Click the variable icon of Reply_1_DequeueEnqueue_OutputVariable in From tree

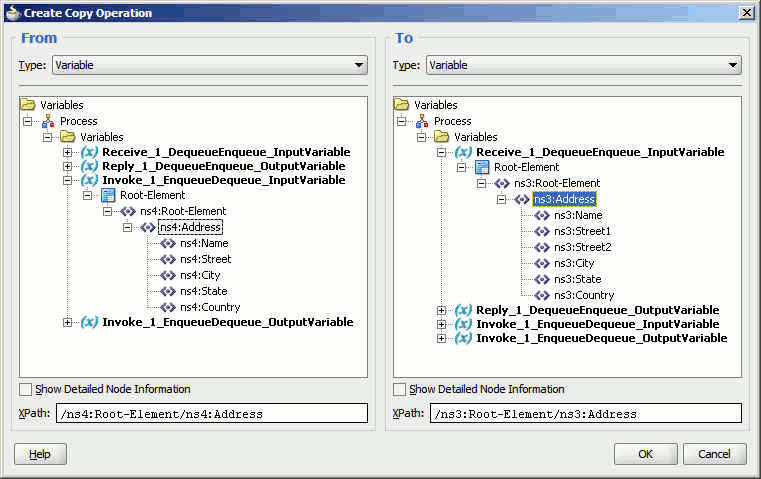click(x=89, y=166)
